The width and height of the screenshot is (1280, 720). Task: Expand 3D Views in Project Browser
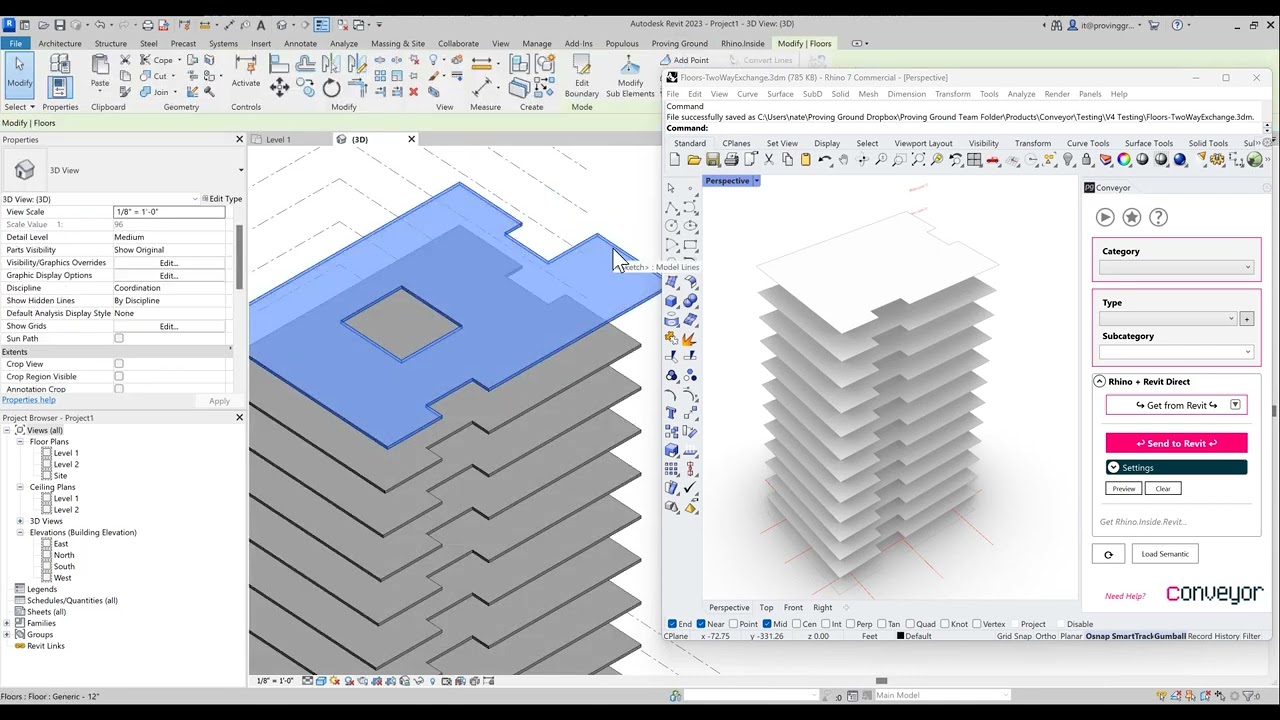(20, 521)
